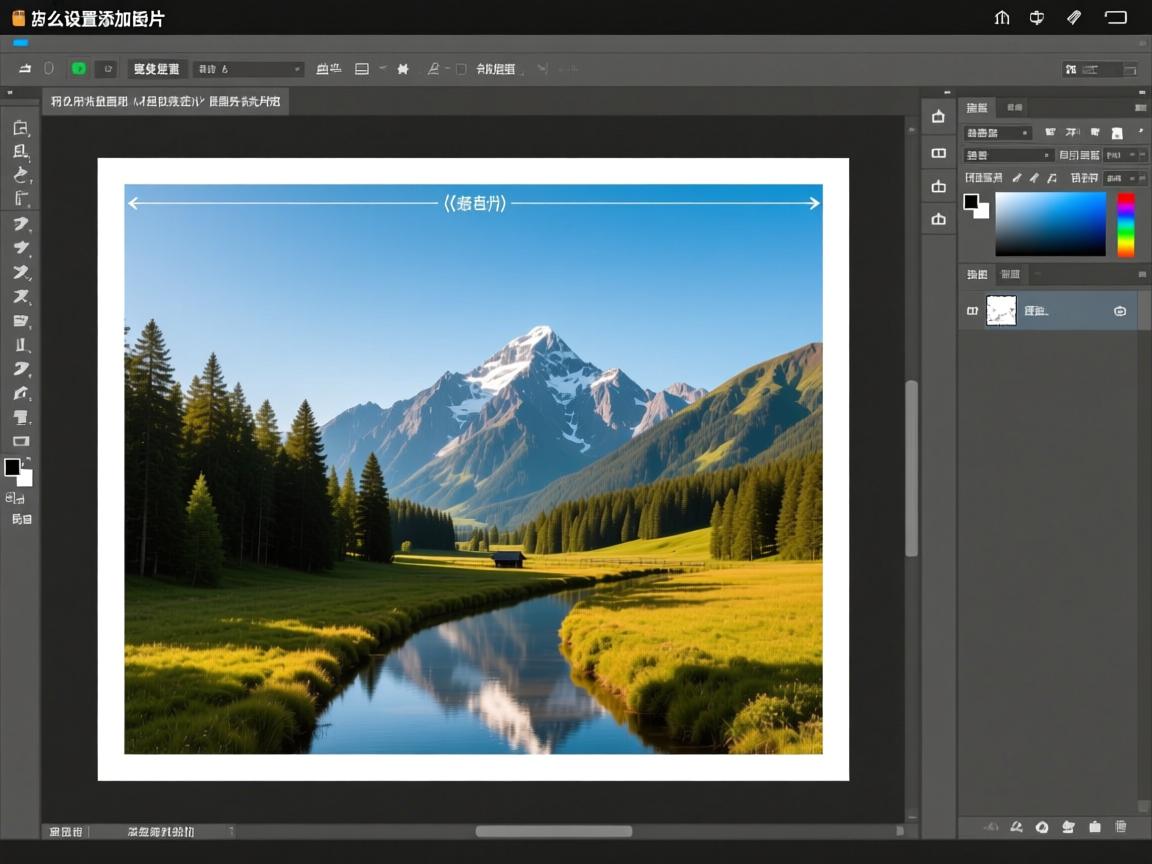Click the building-shaped icon in the title bar

[x=1002, y=17]
